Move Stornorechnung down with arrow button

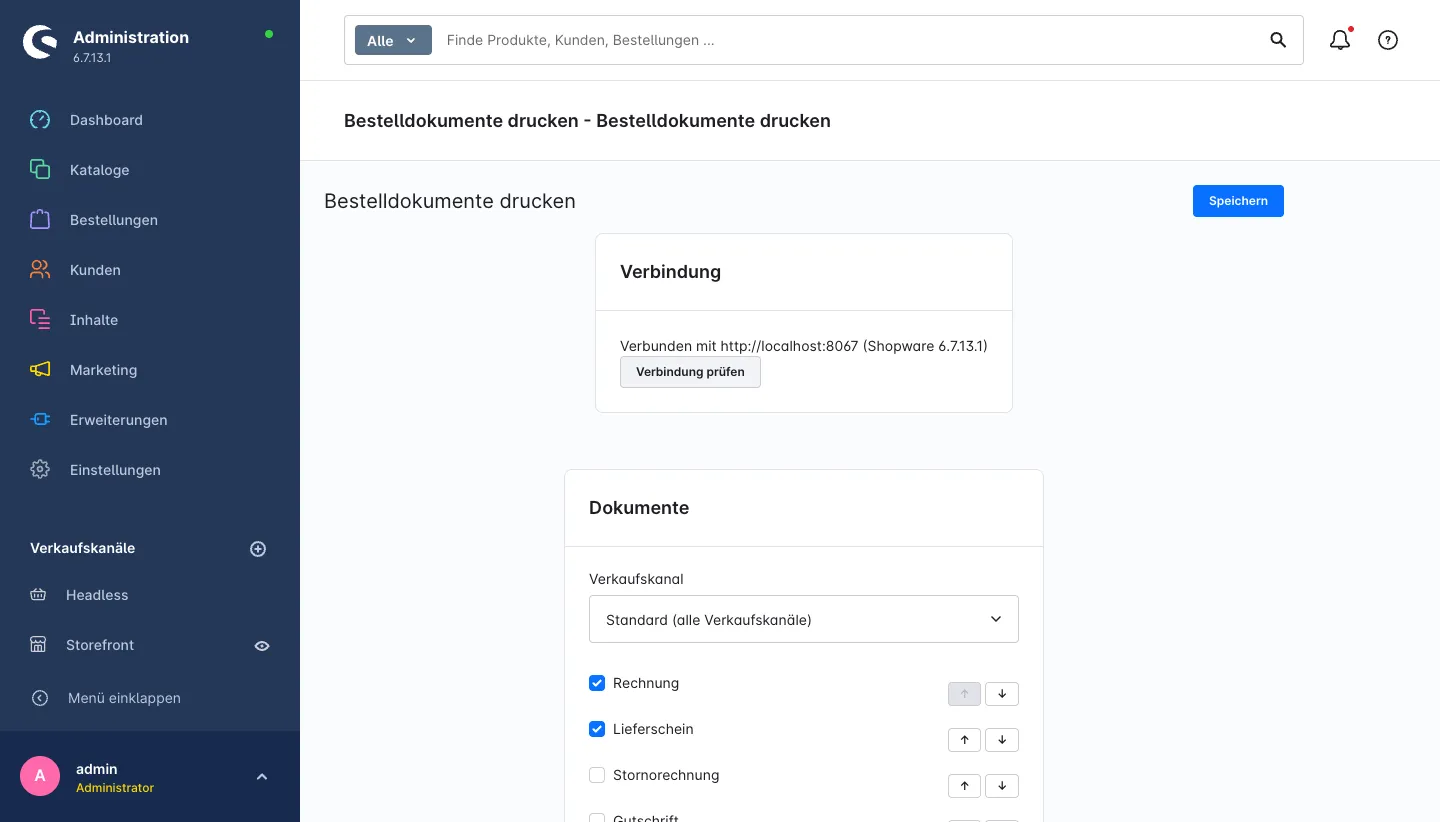click(1002, 786)
